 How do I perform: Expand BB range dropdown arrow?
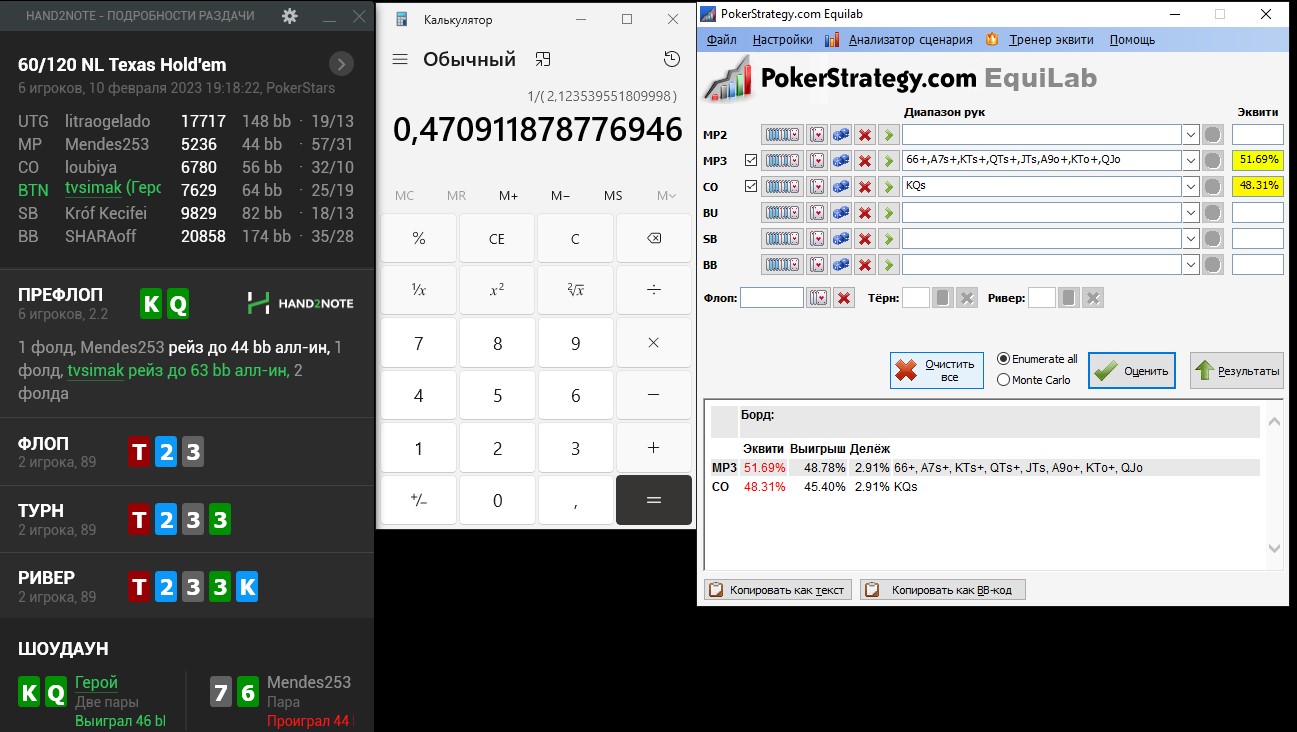click(1190, 265)
